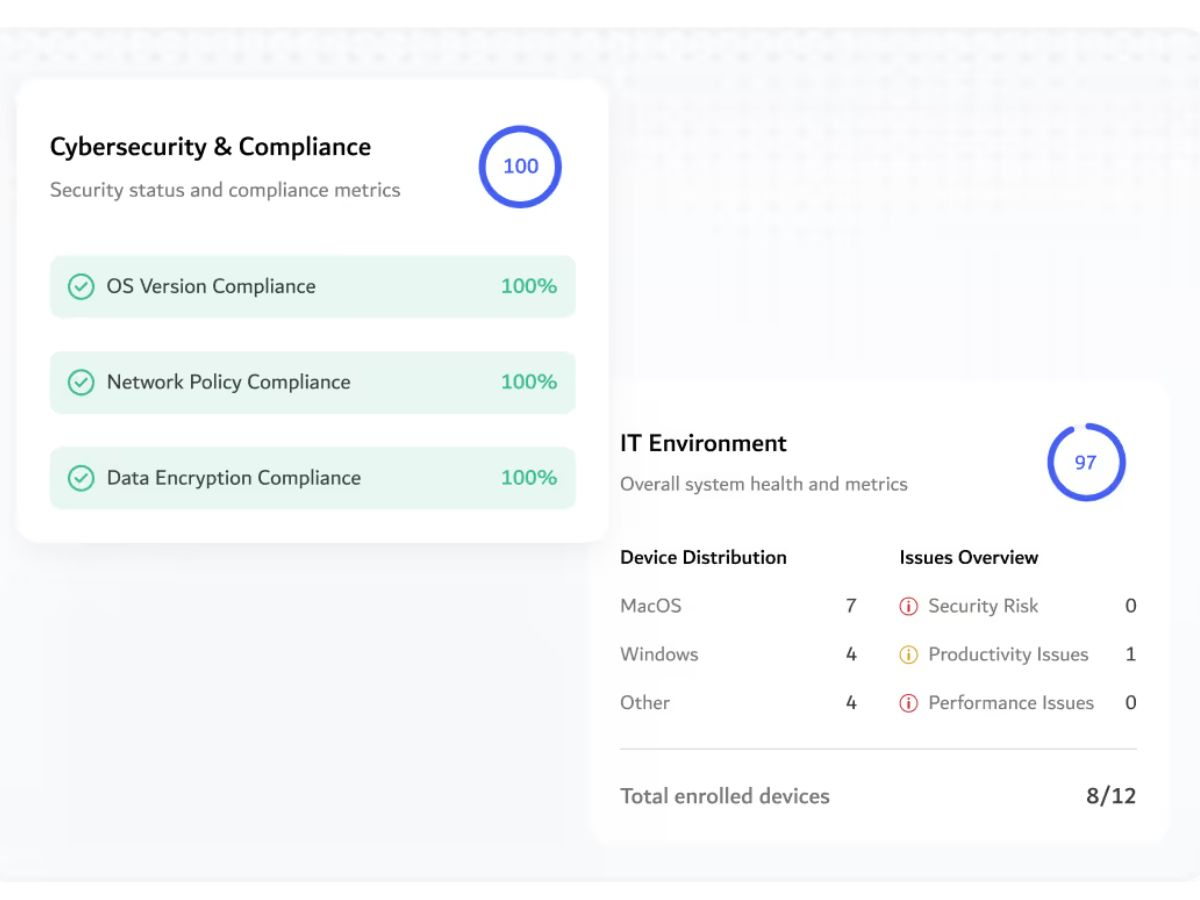Image resolution: width=1200 pixels, height=900 pixels.
Task: Click the IT Environment score ring showing 97
Action: click(1086, 462)
